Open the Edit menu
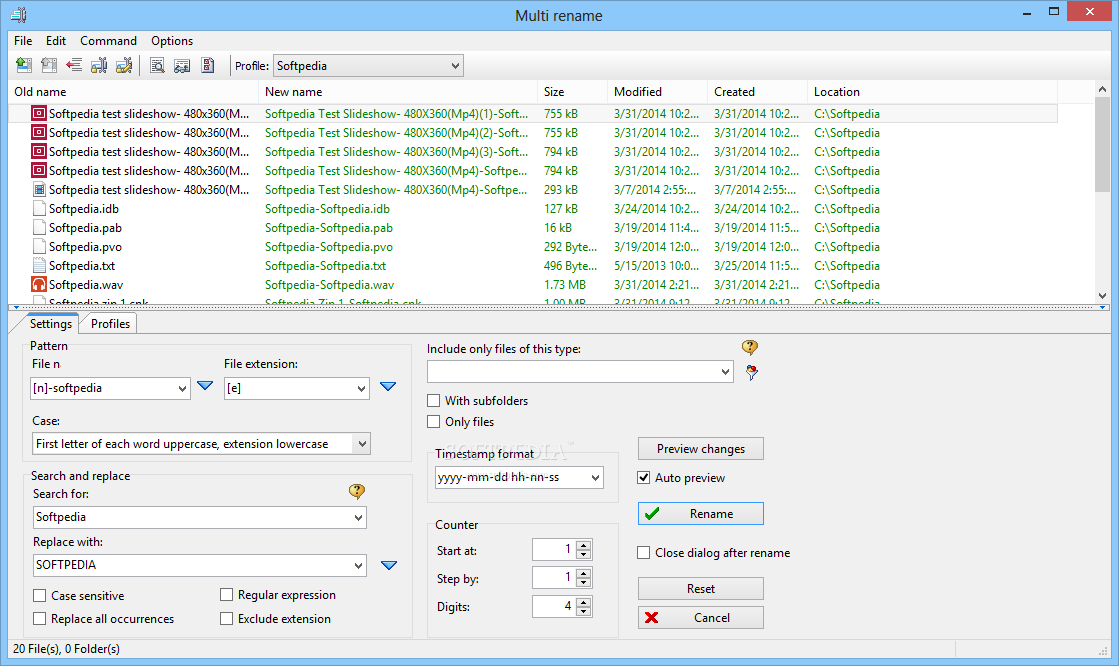 pyautogui.click(x=56, y=41)
